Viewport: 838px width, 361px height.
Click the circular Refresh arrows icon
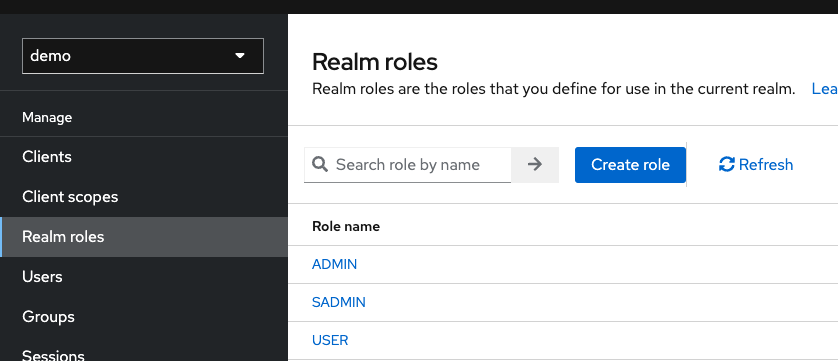point(727,164)
